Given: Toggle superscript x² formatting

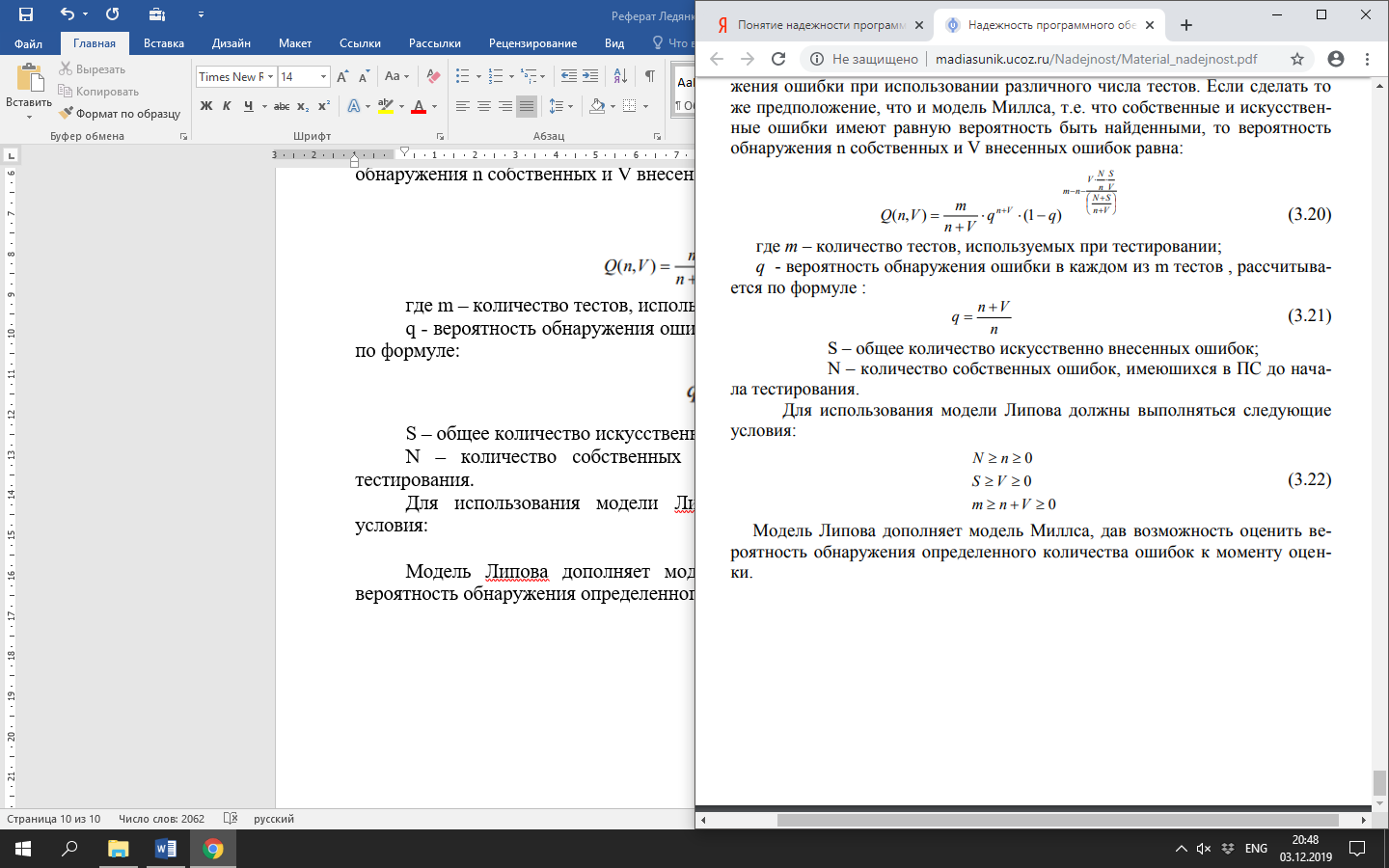Looking at the screenshot, I should (x=324, y=106).
